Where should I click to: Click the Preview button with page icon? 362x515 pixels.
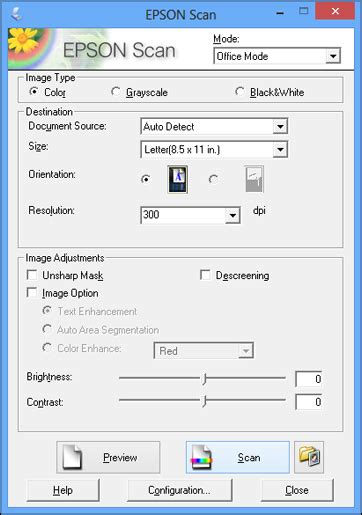click(x=108, y=457)
